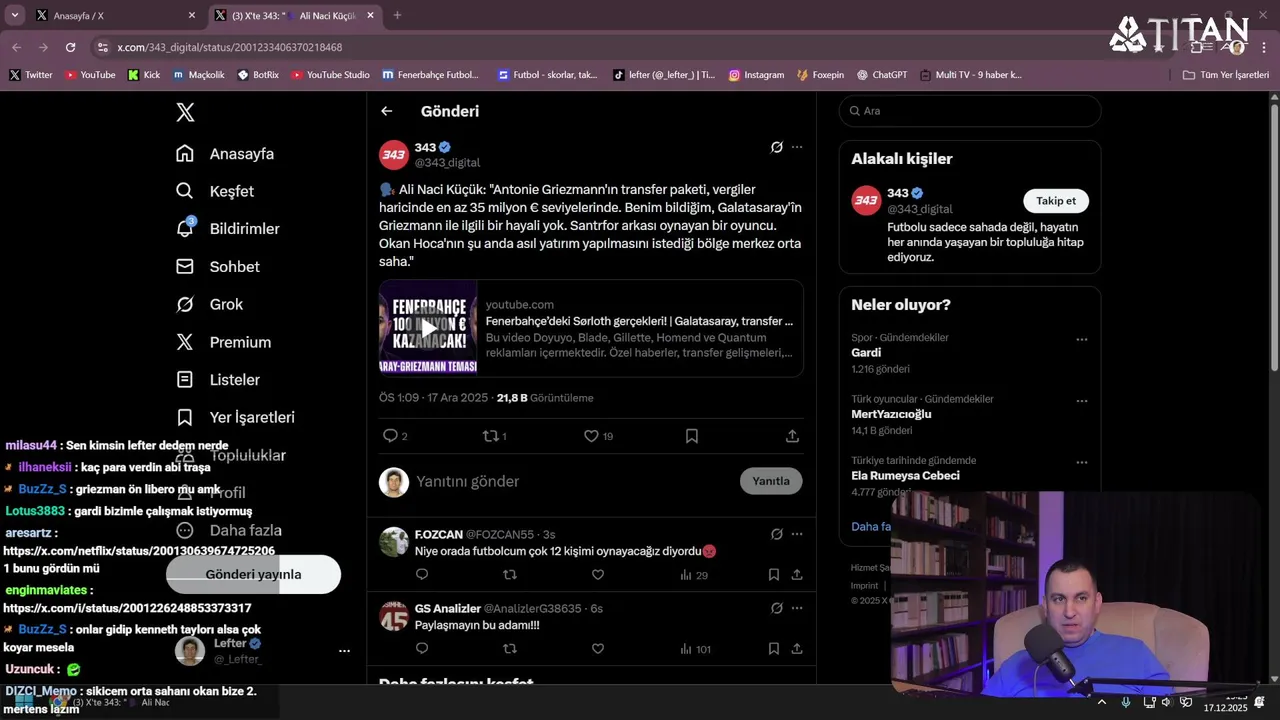This screenshot has height=720, width=1280.
Task: Switch to the Anasayfa / X tab
Action: [x=115, y=16]
